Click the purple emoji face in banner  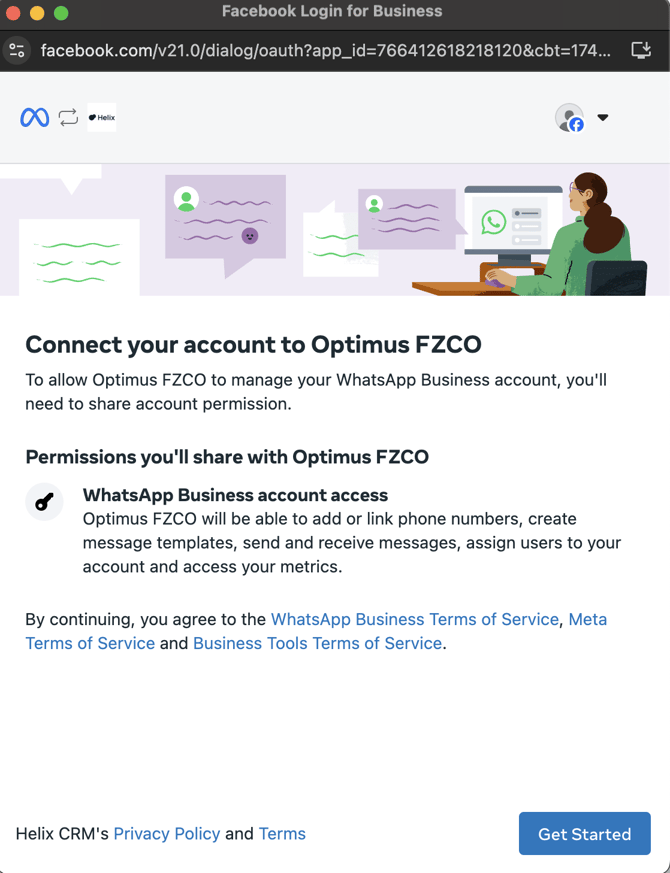250,236
